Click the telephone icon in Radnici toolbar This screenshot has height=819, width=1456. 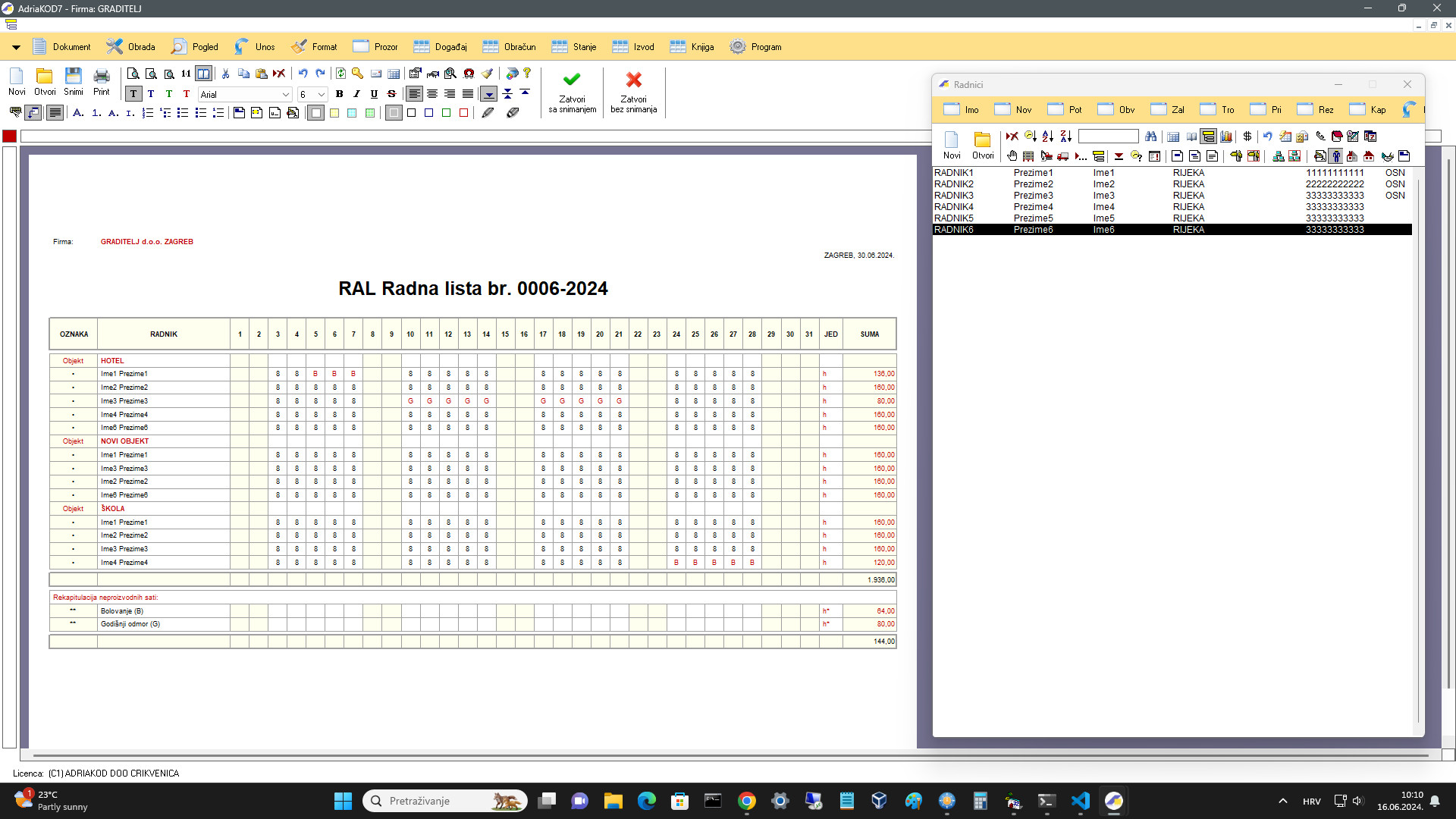[x=1320, y=136]
